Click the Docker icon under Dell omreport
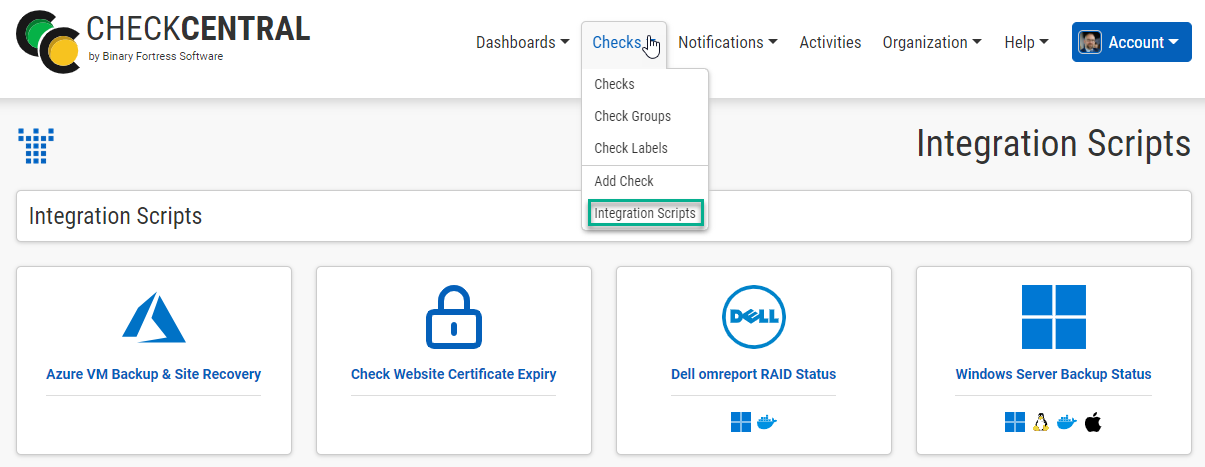The width and height of the screenshot is (1205, 467). coord(767,422)
